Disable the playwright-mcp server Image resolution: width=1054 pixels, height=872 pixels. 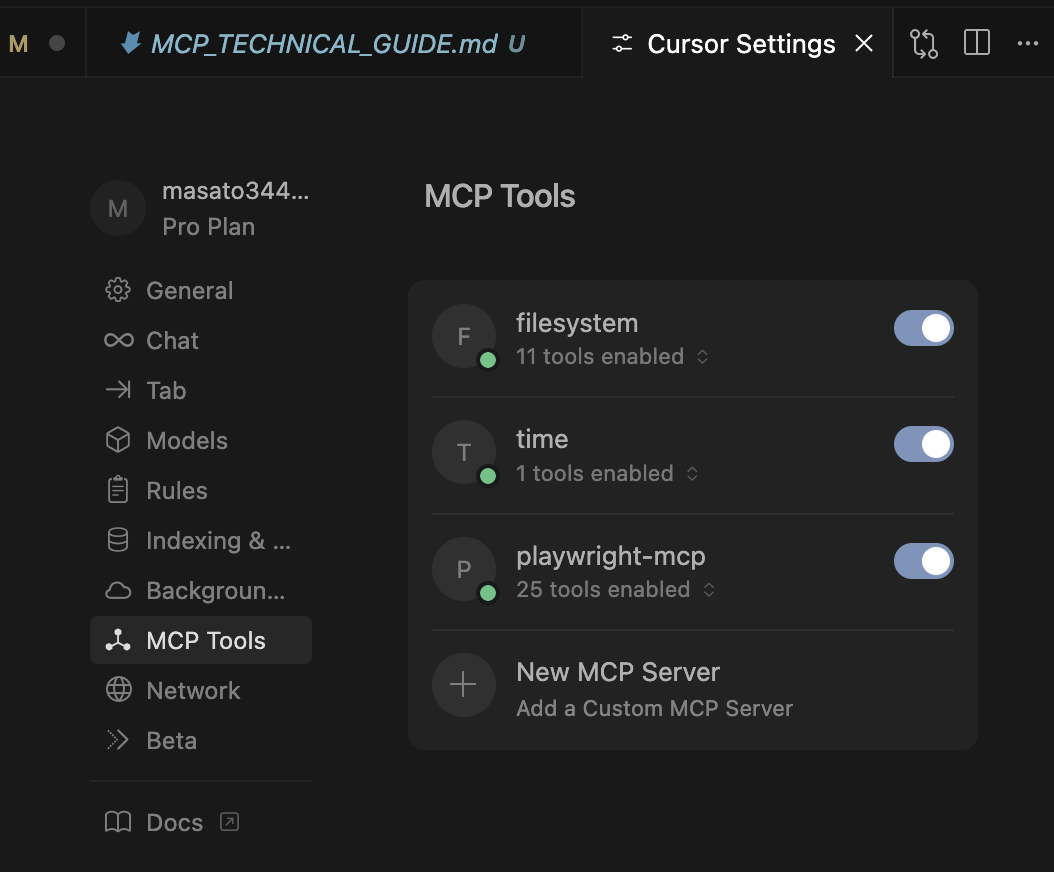point(923,561)
